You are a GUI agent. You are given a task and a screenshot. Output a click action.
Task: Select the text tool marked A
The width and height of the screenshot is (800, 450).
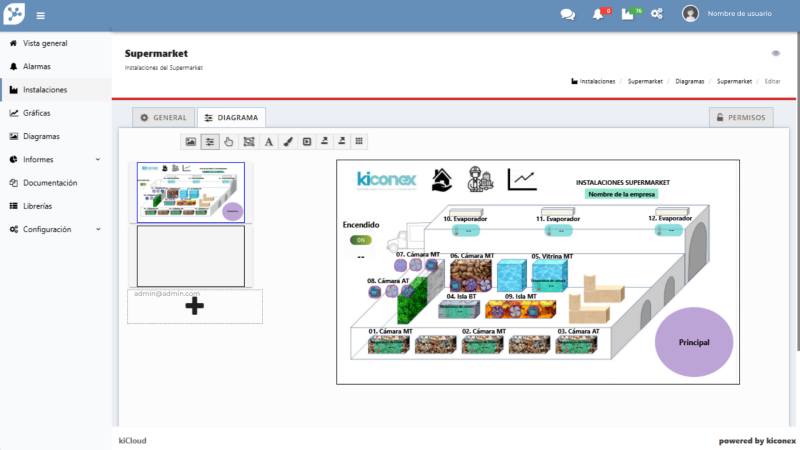(x=268, y=141)
